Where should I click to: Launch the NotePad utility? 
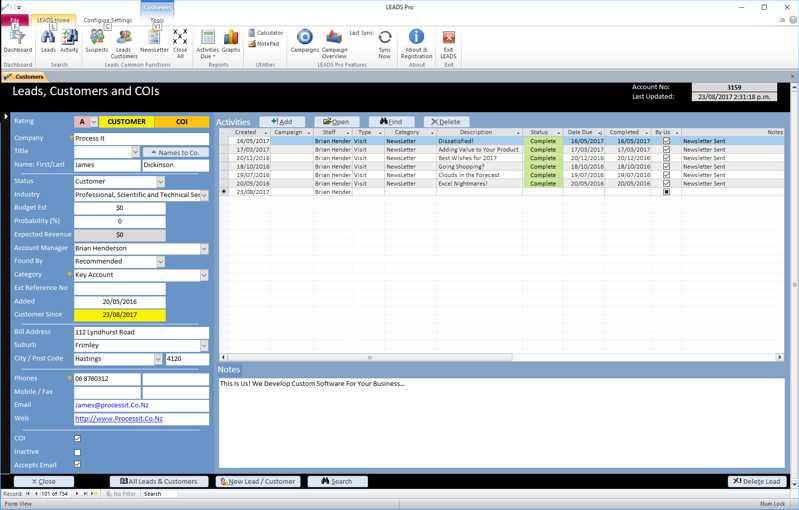264,44
